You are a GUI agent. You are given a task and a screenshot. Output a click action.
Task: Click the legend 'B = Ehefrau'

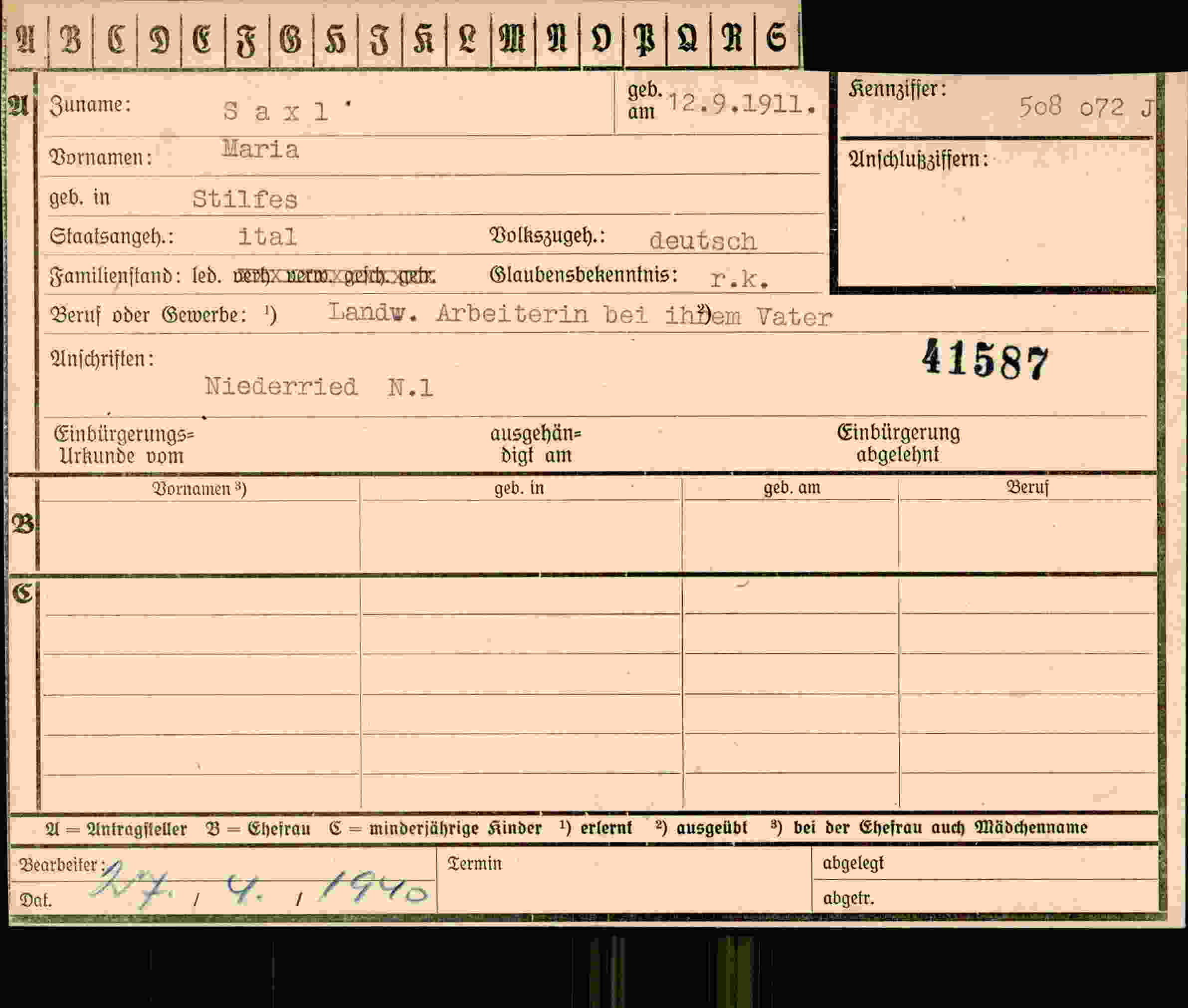pyautogui.click(x=258, y=828)
